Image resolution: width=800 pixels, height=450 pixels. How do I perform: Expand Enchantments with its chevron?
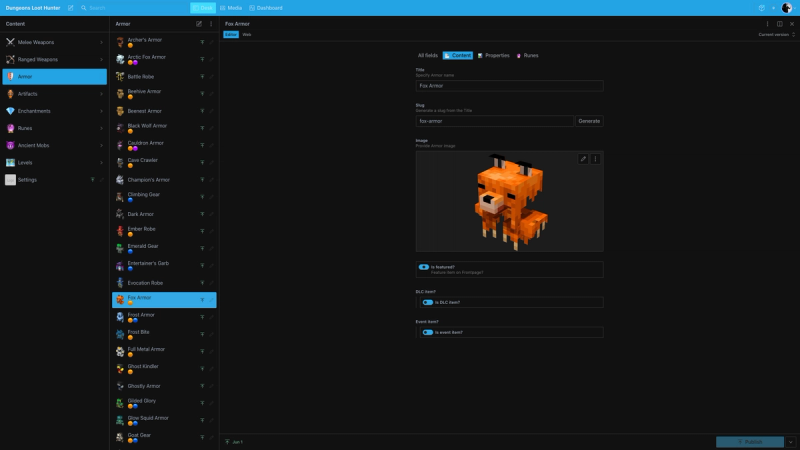point(101,111)
